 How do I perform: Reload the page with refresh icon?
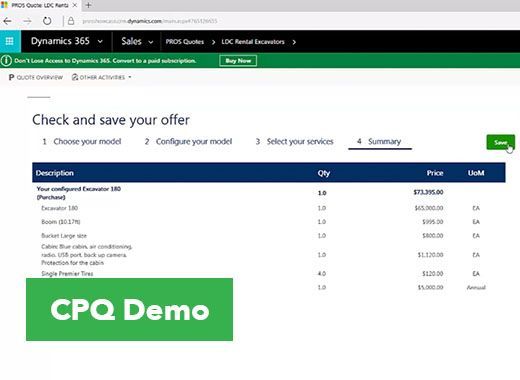[47, 21]
